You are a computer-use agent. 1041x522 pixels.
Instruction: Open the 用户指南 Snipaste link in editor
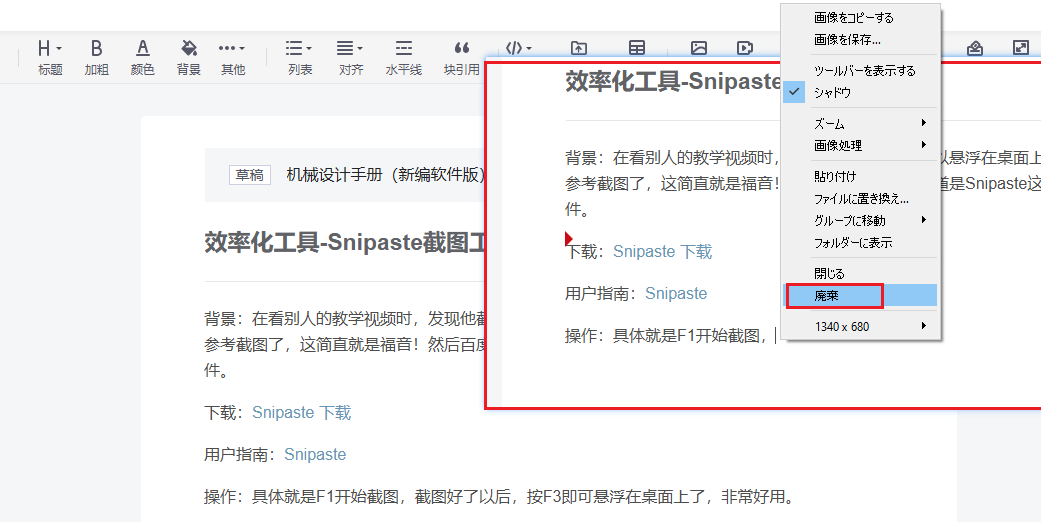(x=315, y=454)
